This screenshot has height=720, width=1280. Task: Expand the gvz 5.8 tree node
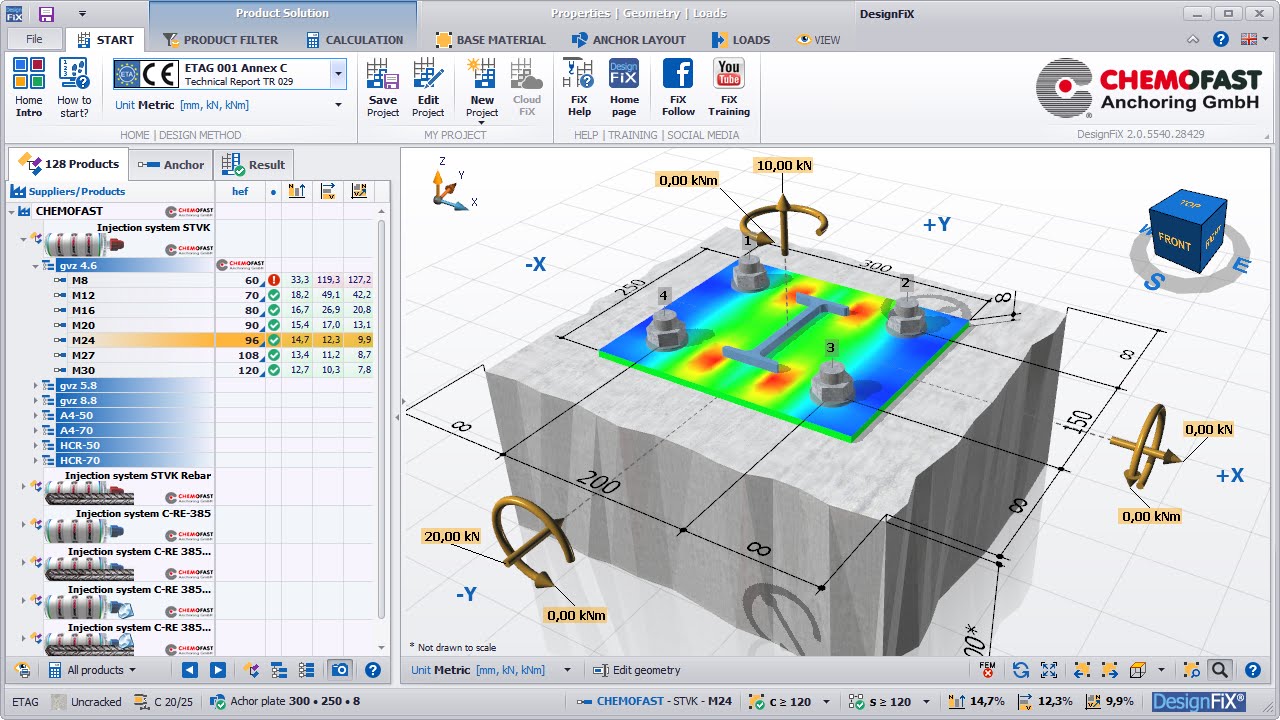tap(36, 386)
